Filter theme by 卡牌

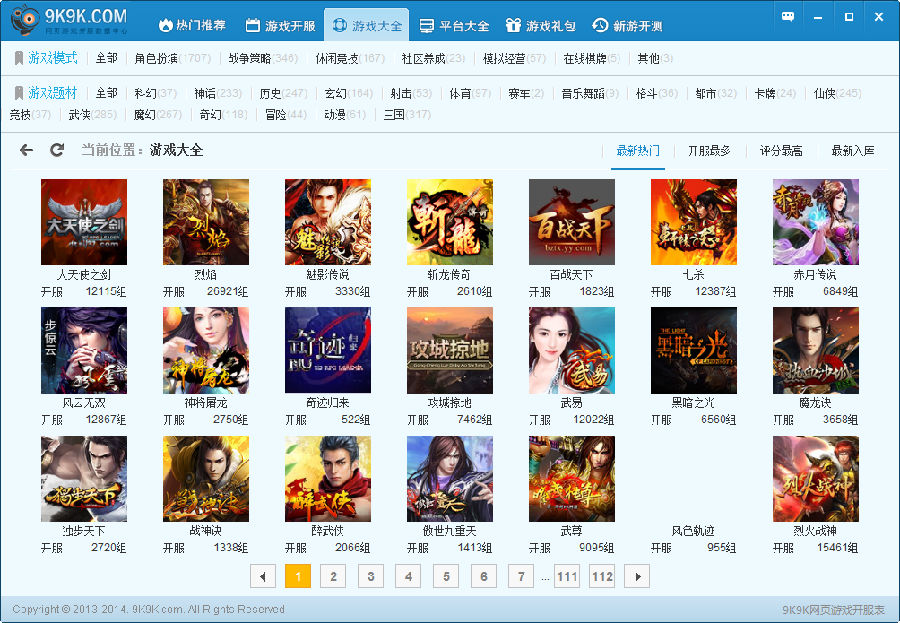775,93
